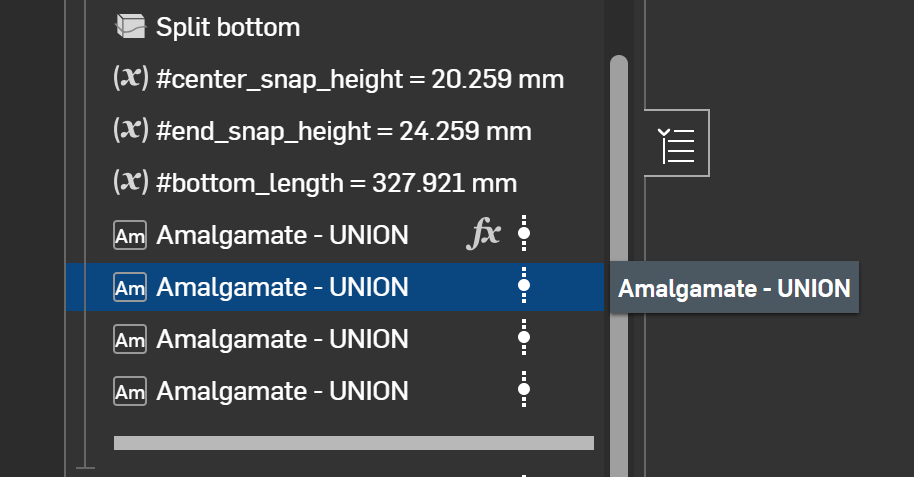914x477 pixels.
Task: Click the variable icon beside #end_snap_height
Action: pos(131,131)
